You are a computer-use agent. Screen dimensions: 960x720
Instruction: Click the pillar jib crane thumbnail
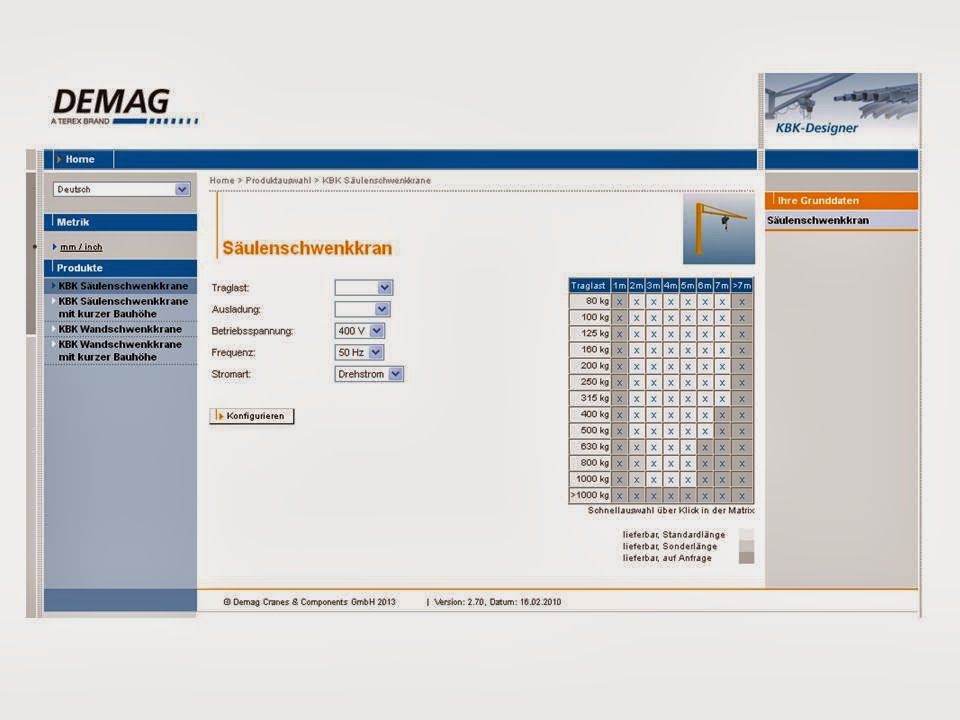(719, 229)
